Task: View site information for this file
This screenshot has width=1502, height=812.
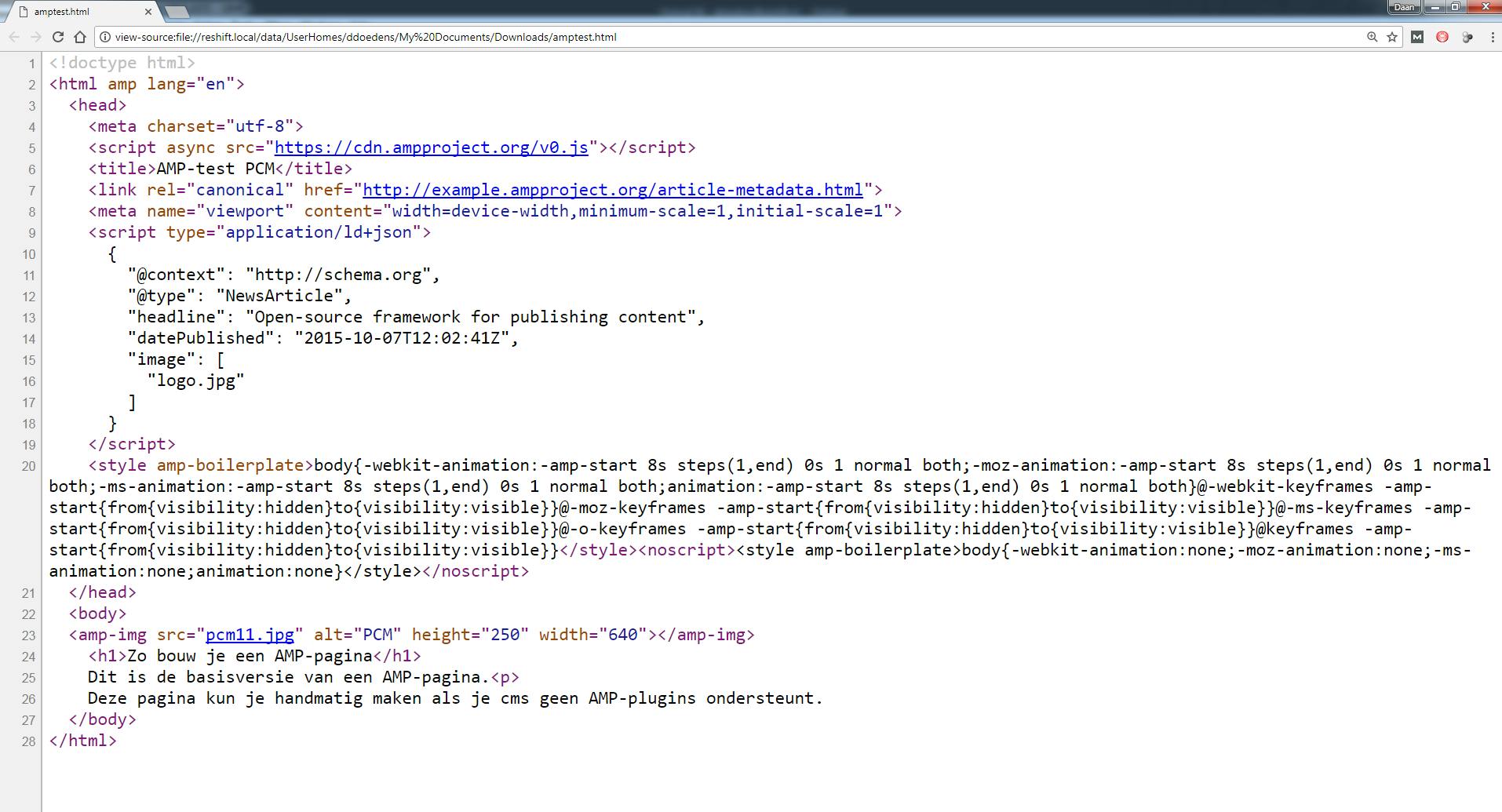Action: [x=104, y=37]
